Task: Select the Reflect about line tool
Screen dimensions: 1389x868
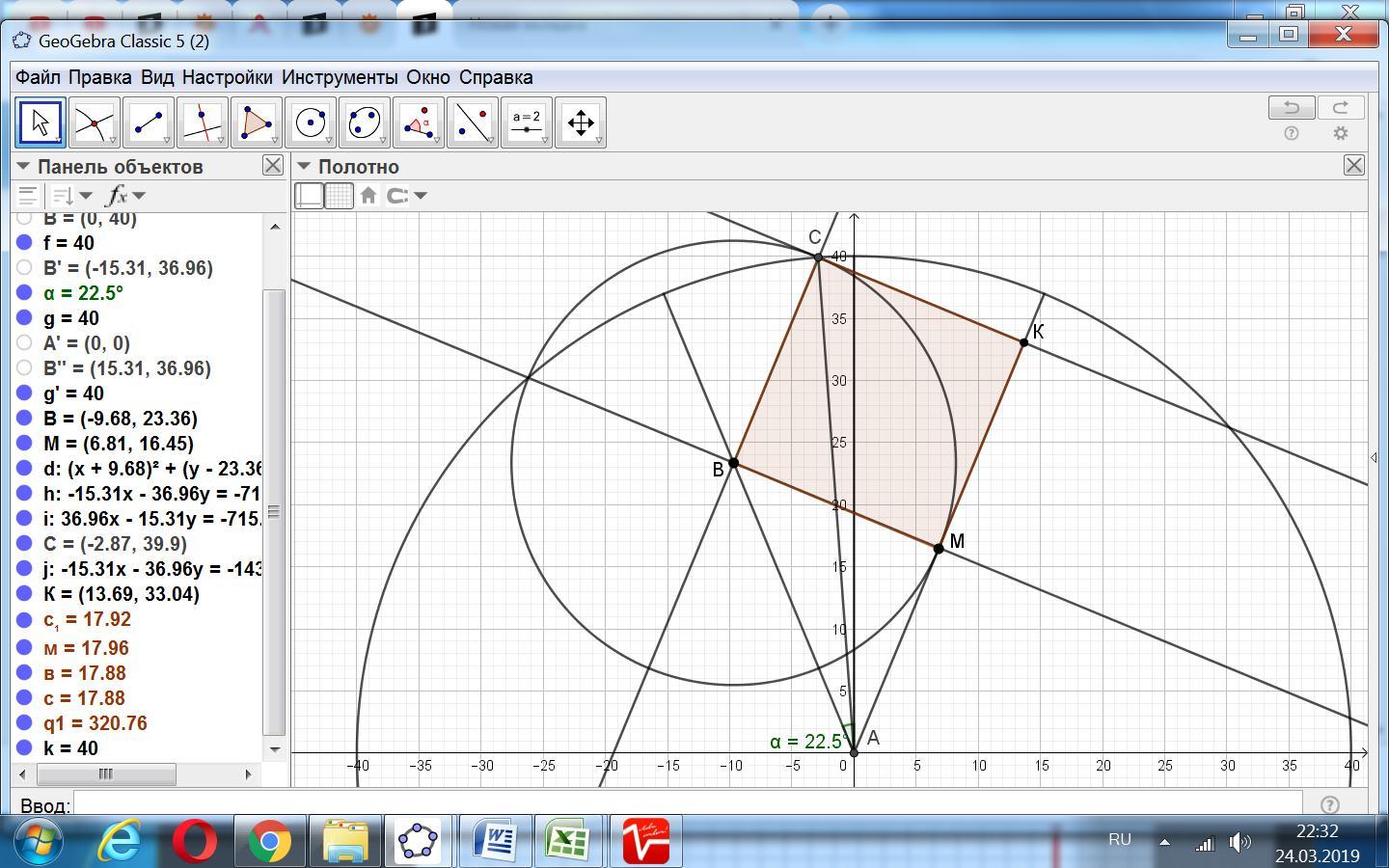Action: coord(473,122)
